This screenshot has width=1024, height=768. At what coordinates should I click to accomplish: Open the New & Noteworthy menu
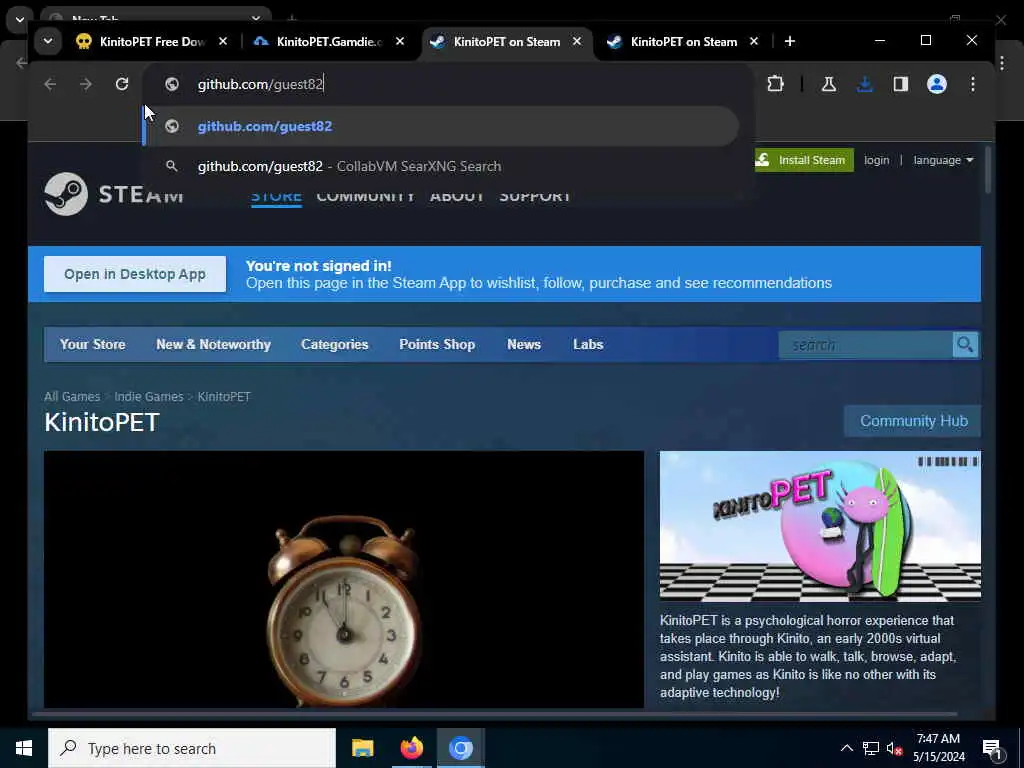coord(214,344)
